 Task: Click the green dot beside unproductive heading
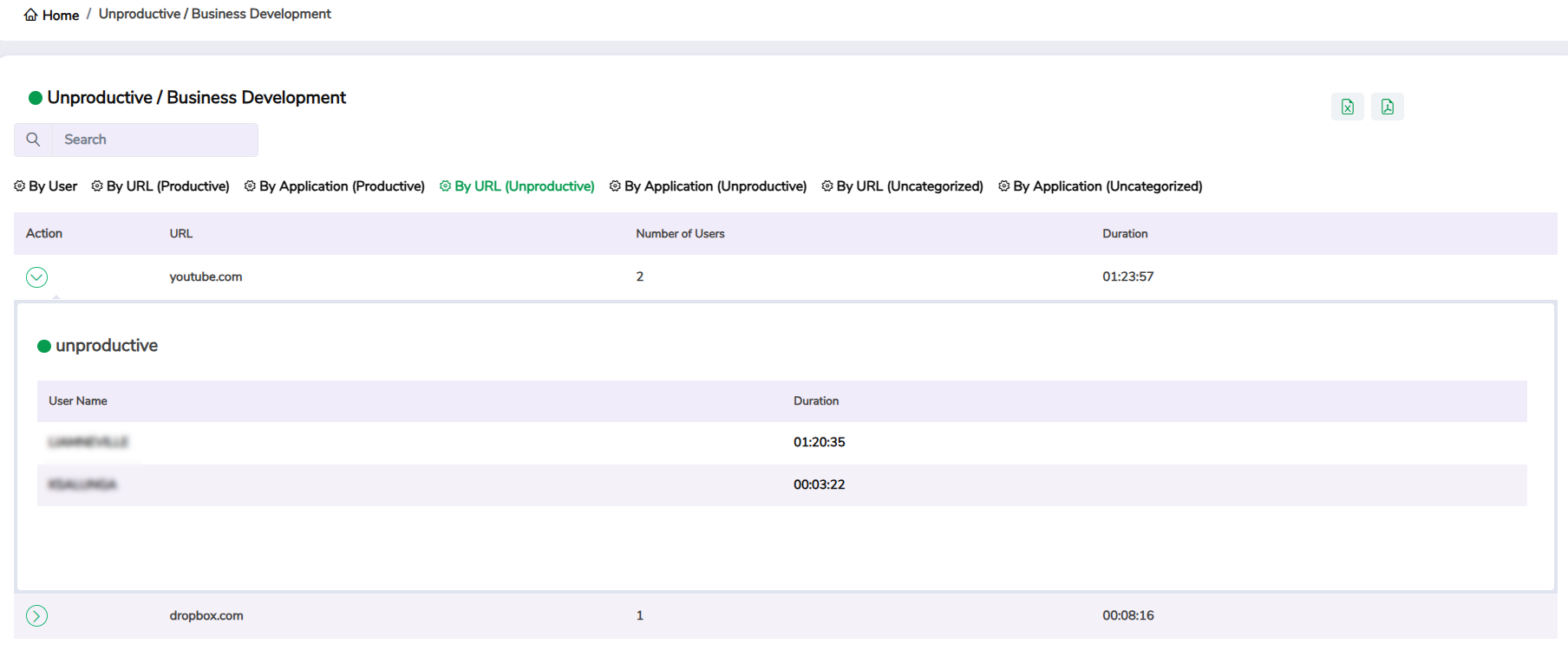(44, 347)
